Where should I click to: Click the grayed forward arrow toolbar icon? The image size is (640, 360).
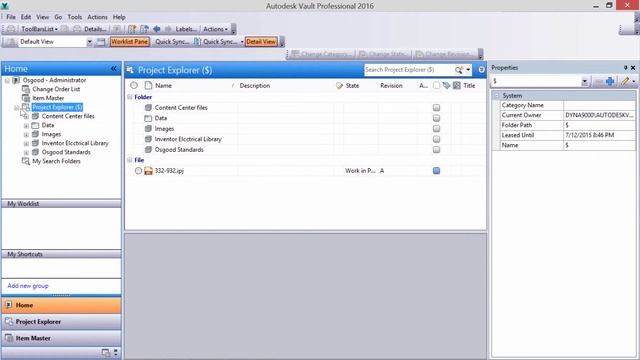(x=168, y=29)
